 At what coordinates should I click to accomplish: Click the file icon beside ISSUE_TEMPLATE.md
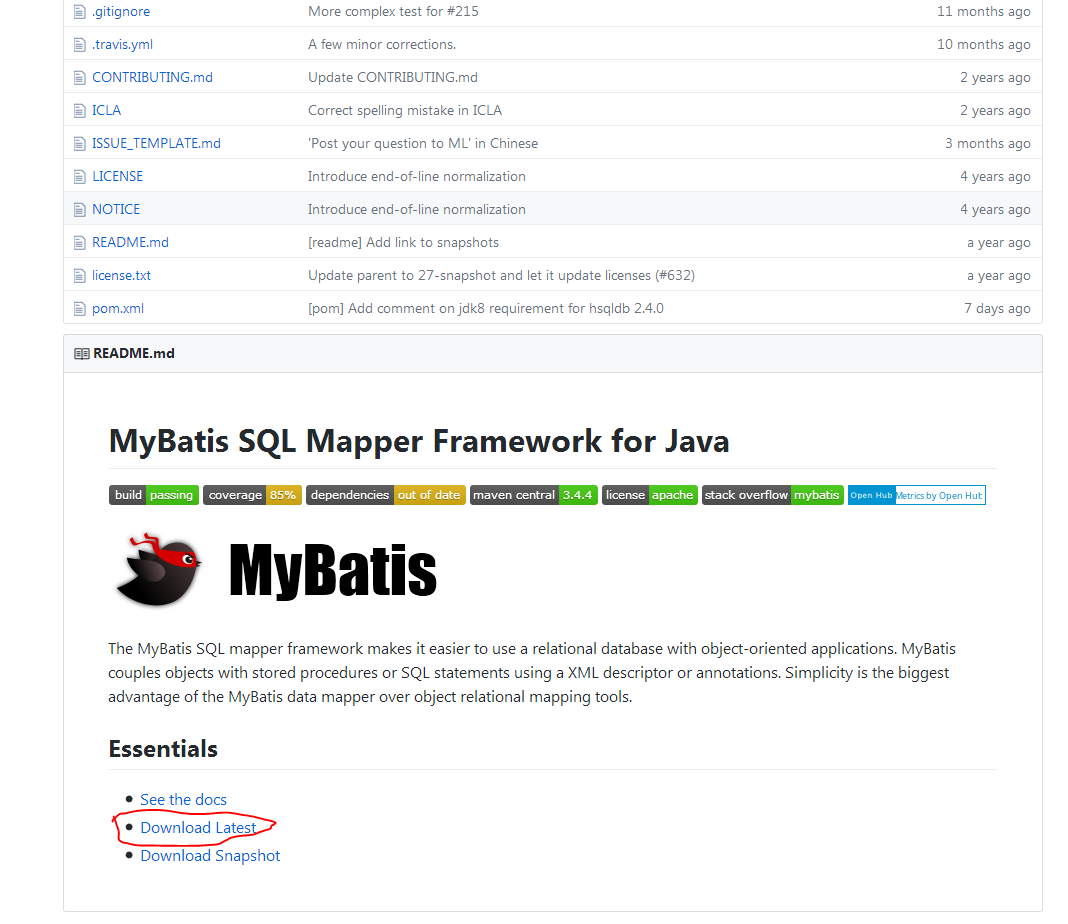tap(80, 144)
